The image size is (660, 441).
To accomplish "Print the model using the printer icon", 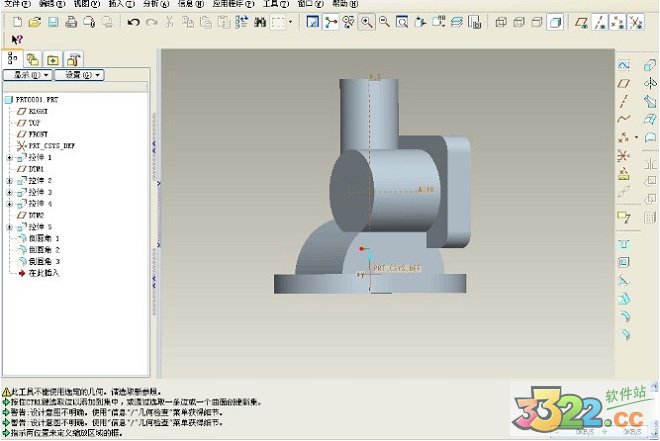I will [71, 22].
